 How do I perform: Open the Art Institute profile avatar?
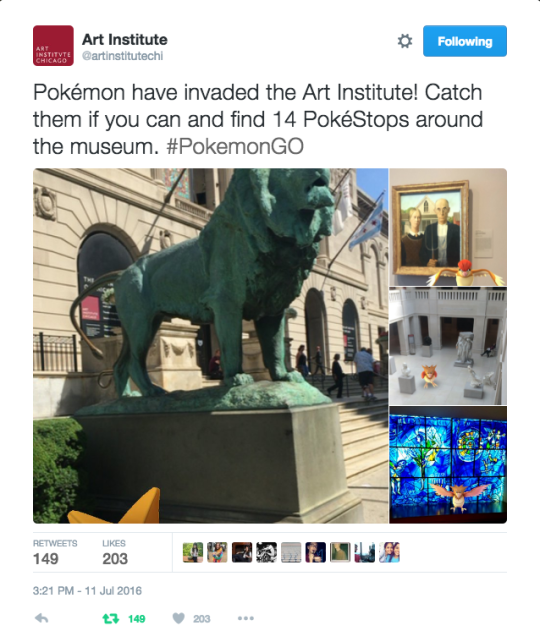(53, 45)
